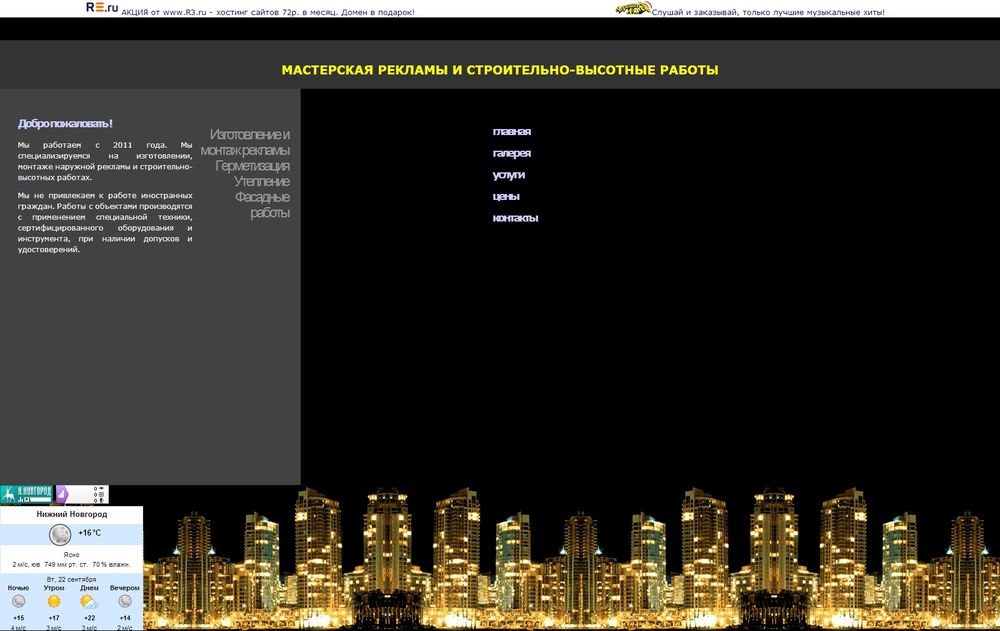Screen dimensions: 1000x631
Task: Open the галерея menu link
Action: [511, 153]
